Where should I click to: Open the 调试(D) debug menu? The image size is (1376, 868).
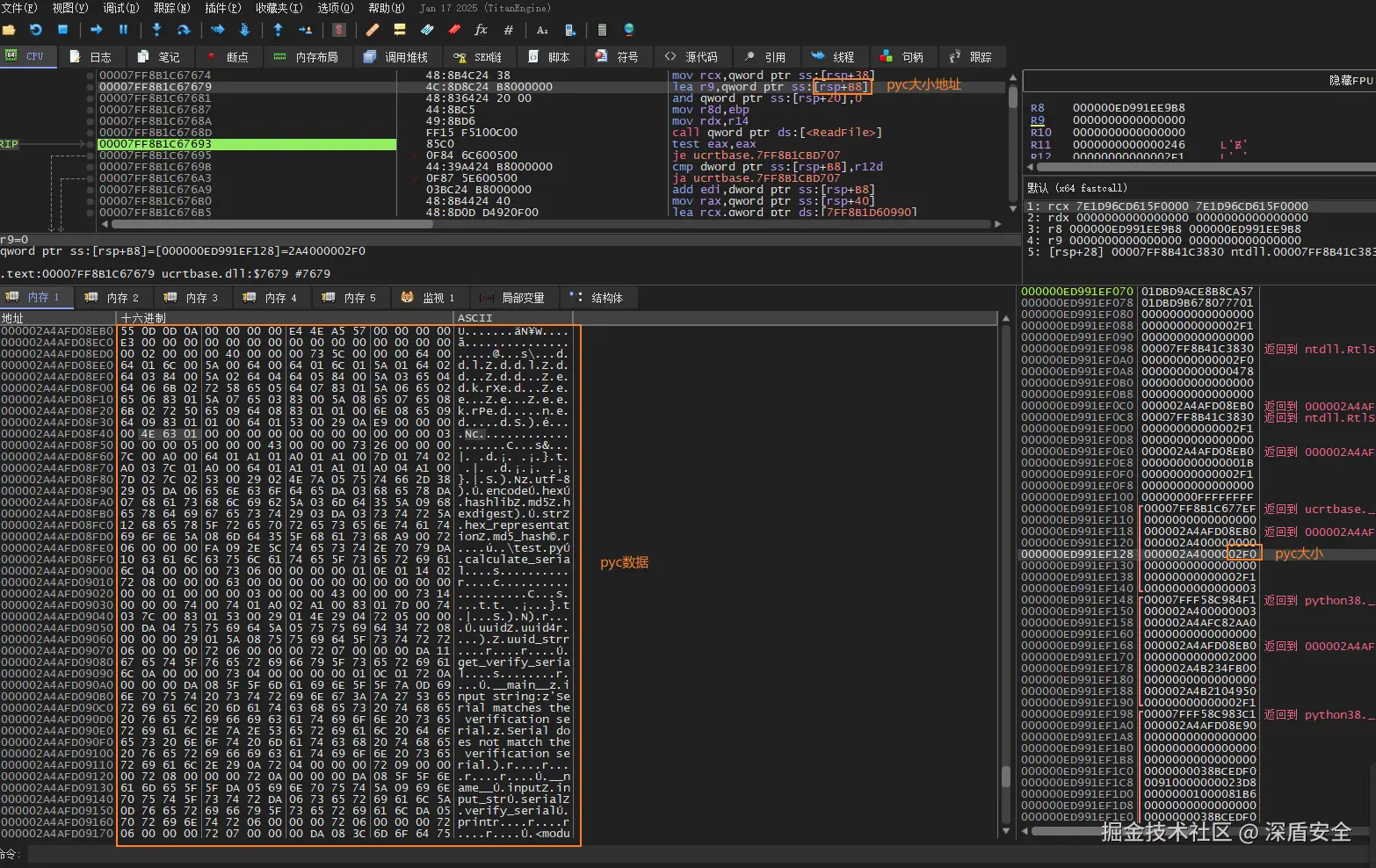(x=121, y=8)
